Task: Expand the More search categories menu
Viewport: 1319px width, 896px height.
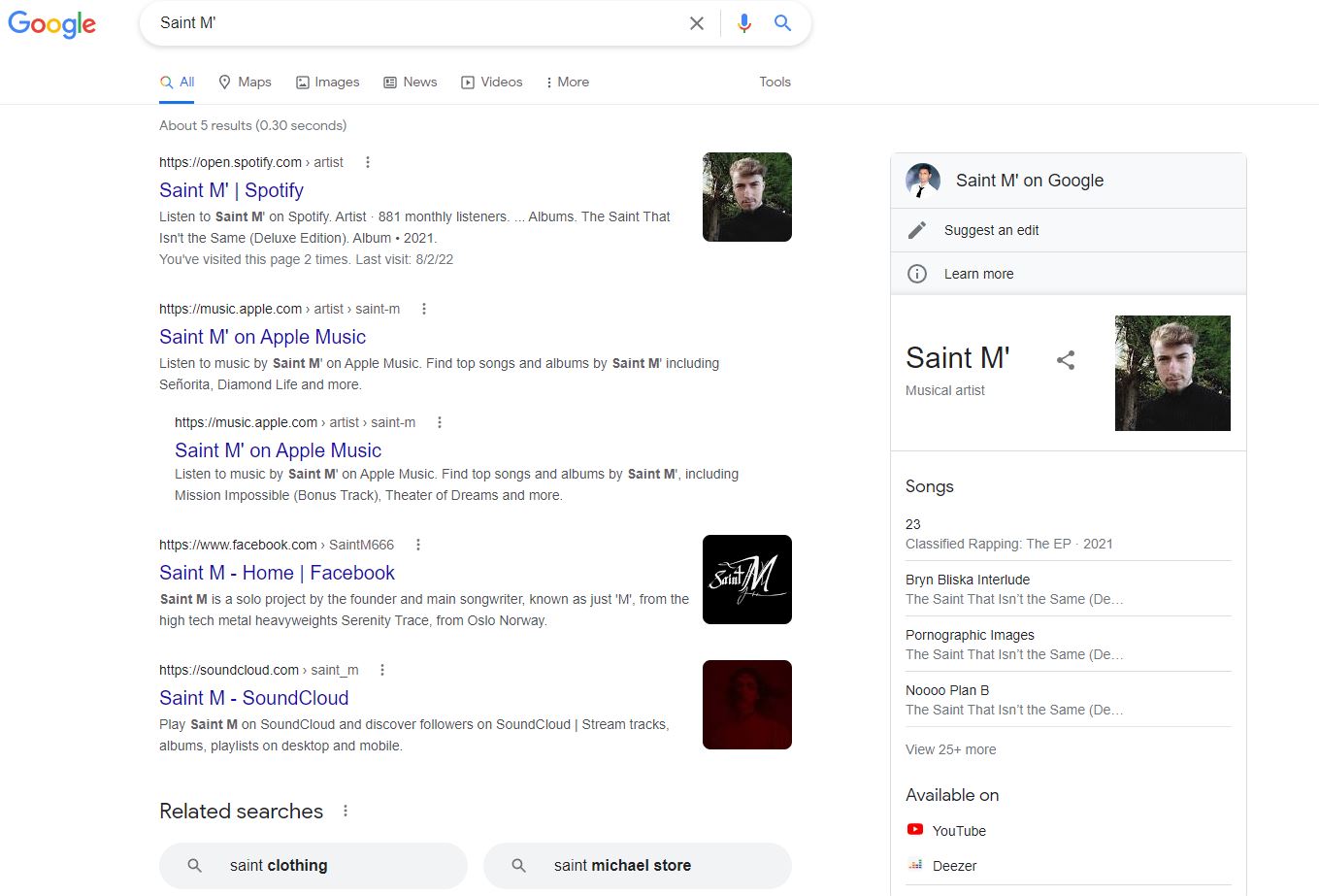Action: [x=568, y=83]
